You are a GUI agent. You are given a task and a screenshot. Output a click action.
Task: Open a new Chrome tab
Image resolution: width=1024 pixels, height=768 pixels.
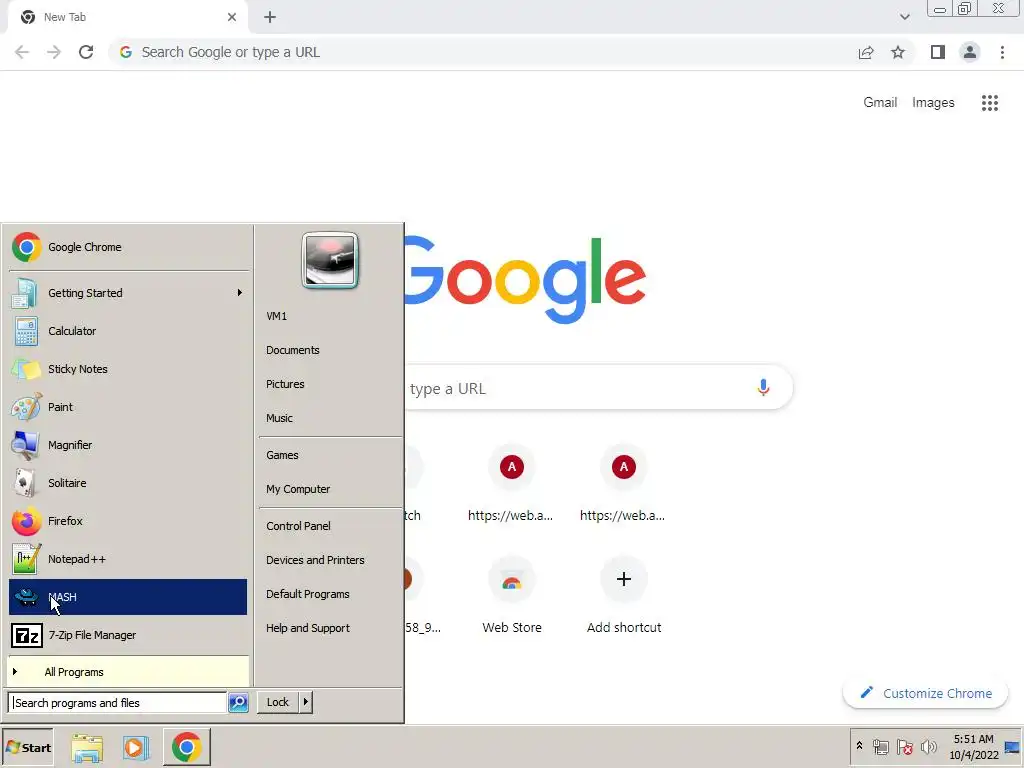(x=270, y=17)
